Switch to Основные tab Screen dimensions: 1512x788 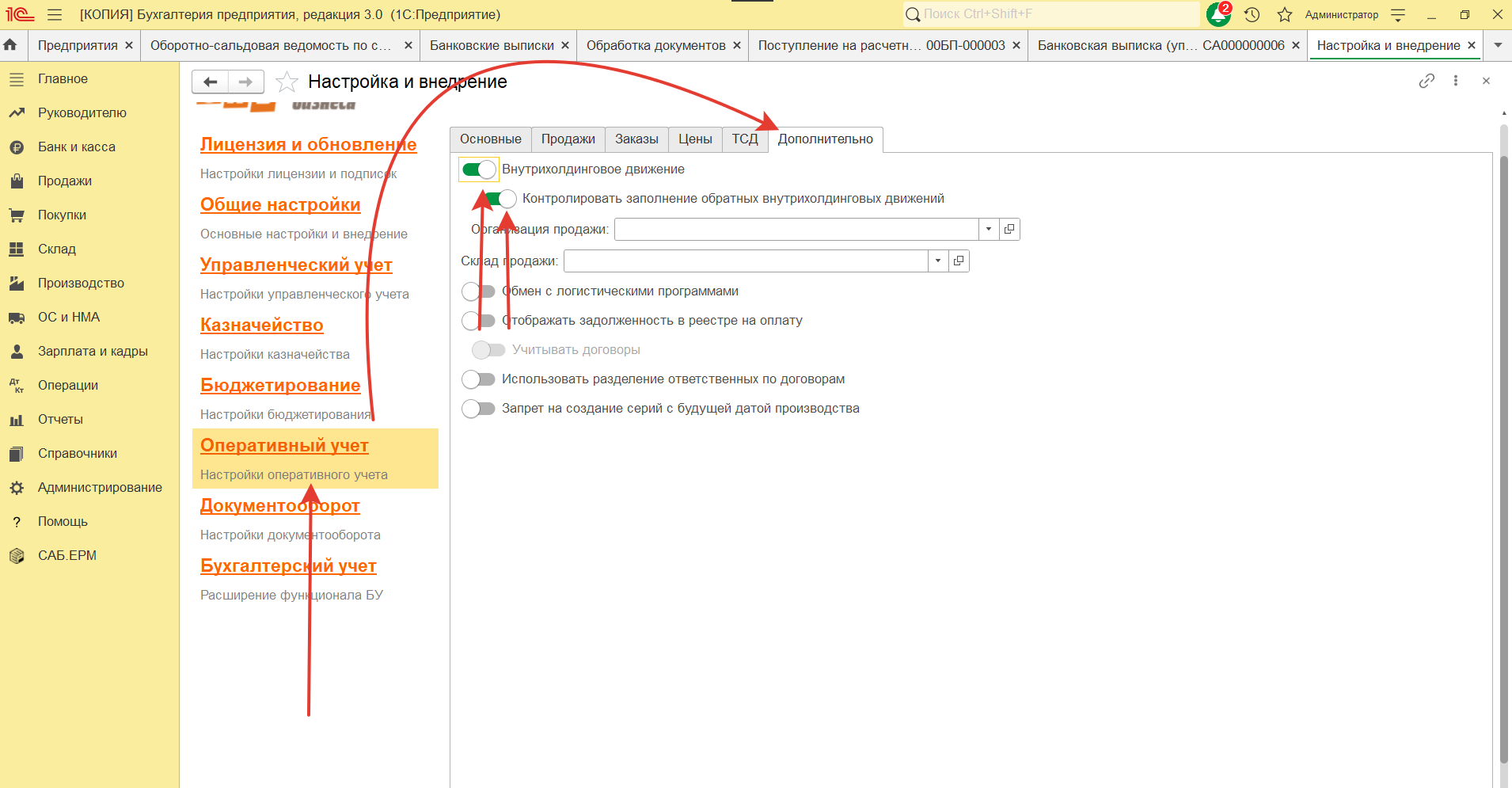pyautogui.click(x=491, y=139)
